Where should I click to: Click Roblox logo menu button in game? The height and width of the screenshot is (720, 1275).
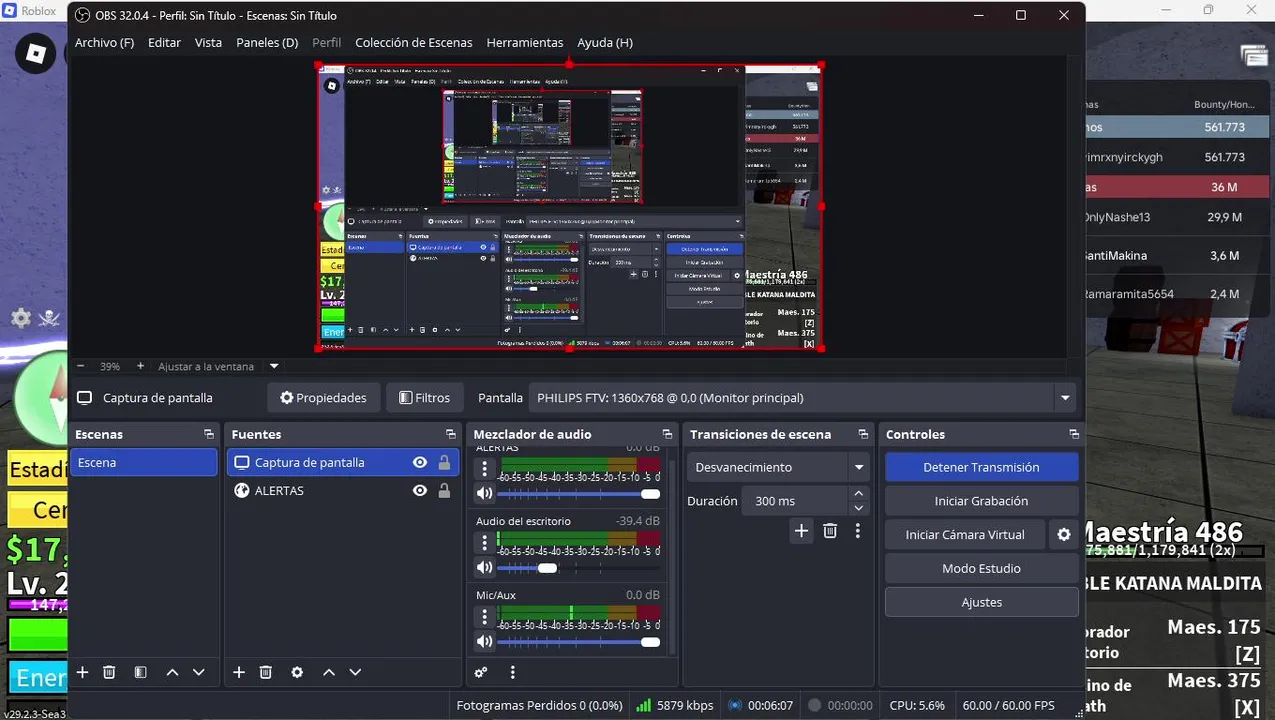(x=36, y=53)
